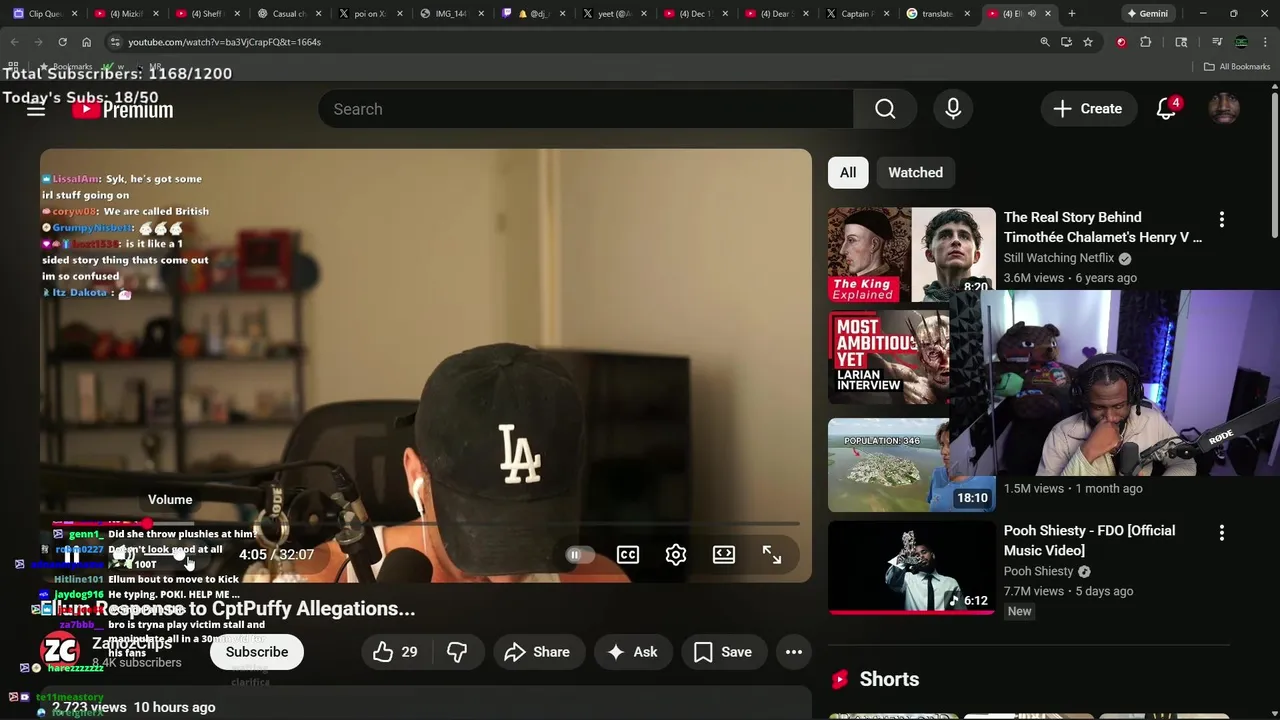Go back in browser history
Screen dimensions: 1280x720
(14, 42)
